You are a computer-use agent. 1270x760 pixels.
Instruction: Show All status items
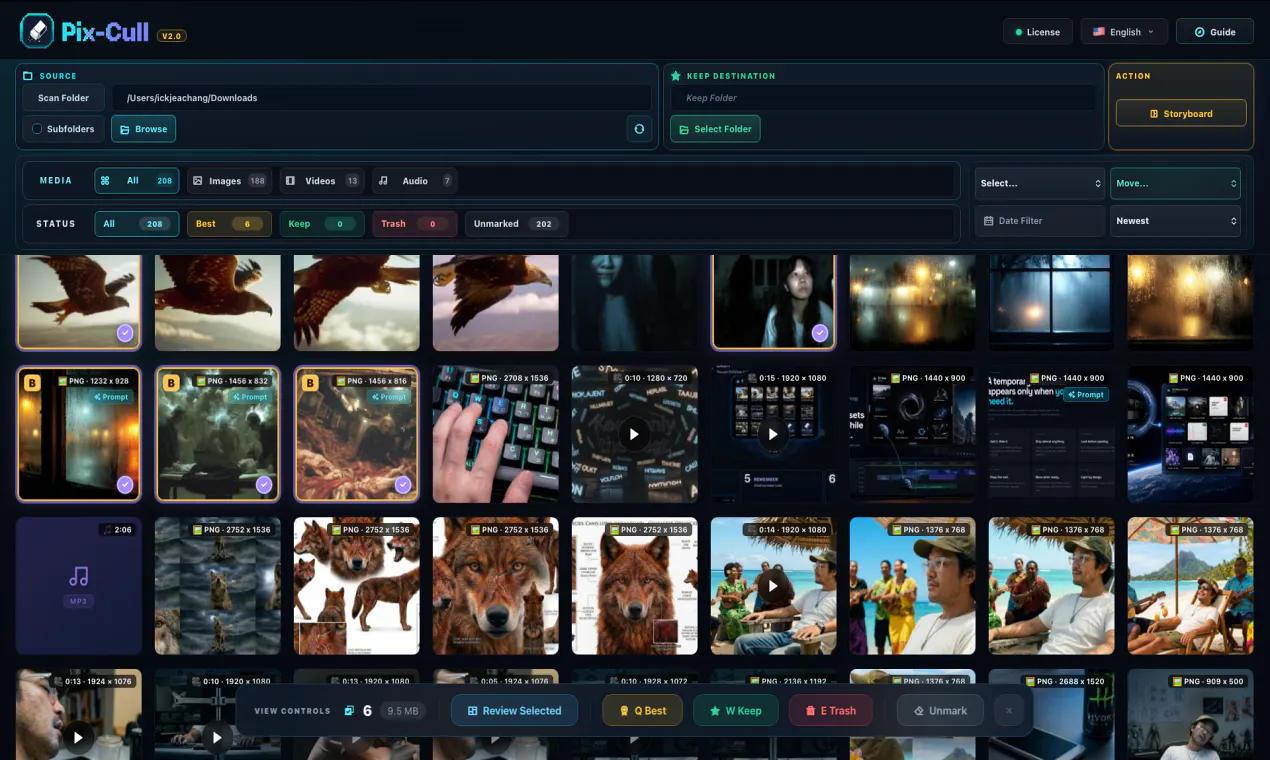click(x=137, y=224)
